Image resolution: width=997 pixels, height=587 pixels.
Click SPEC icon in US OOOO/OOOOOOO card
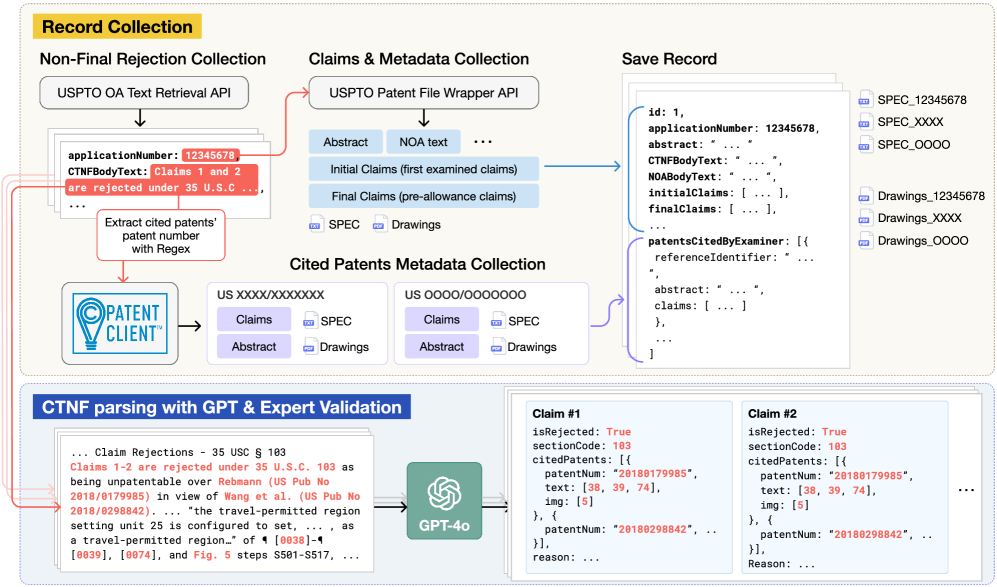click(497, 321)
